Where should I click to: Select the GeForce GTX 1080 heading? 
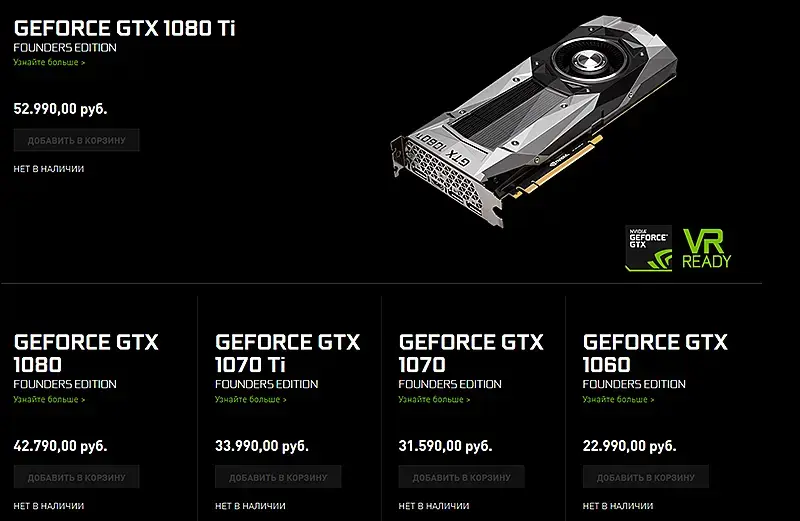tap(86, 353)
